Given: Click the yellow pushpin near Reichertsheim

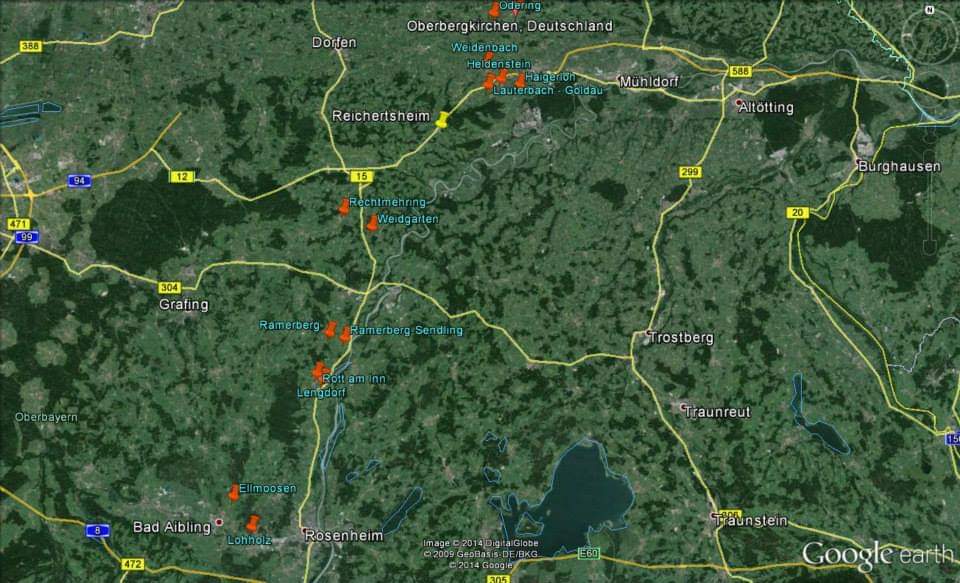Looking at the screenshot, I should [442, 120].
